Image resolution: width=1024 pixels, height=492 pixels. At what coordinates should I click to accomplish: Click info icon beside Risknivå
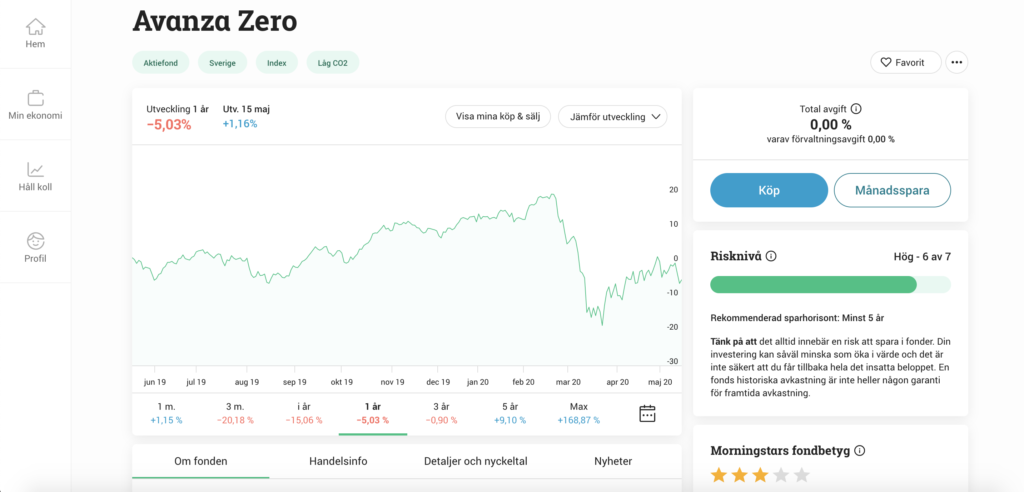click(x=771, y=256)
